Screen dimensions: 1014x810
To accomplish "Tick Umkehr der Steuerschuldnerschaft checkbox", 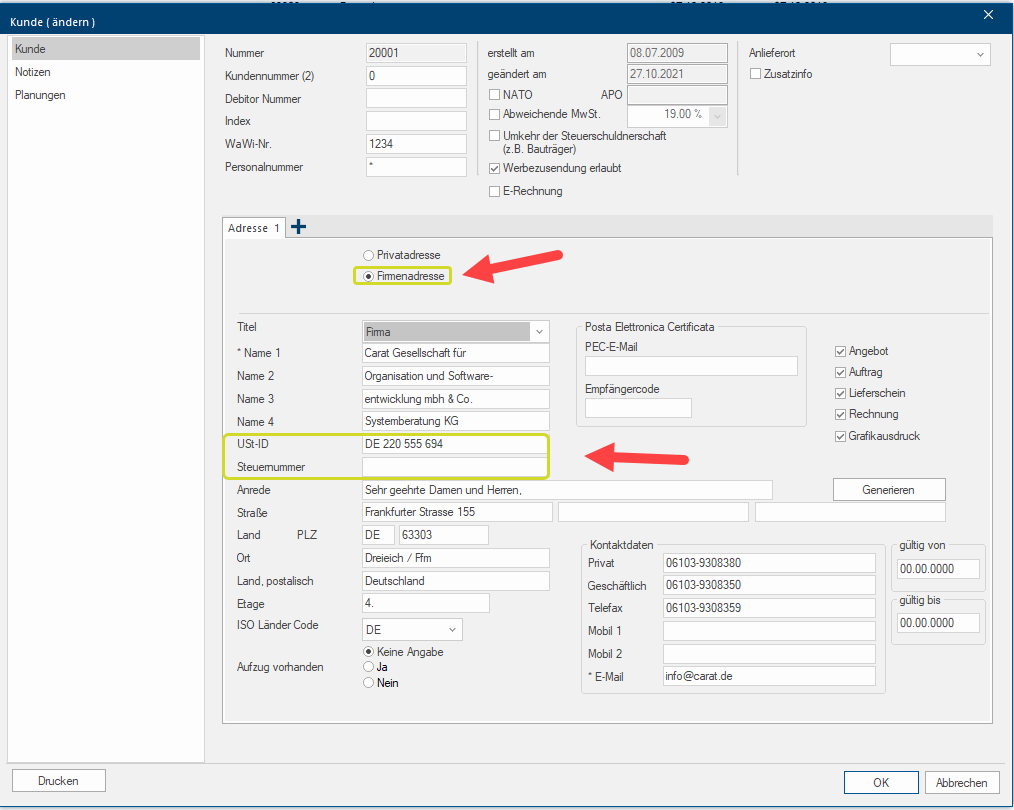I will pos(495,136).
